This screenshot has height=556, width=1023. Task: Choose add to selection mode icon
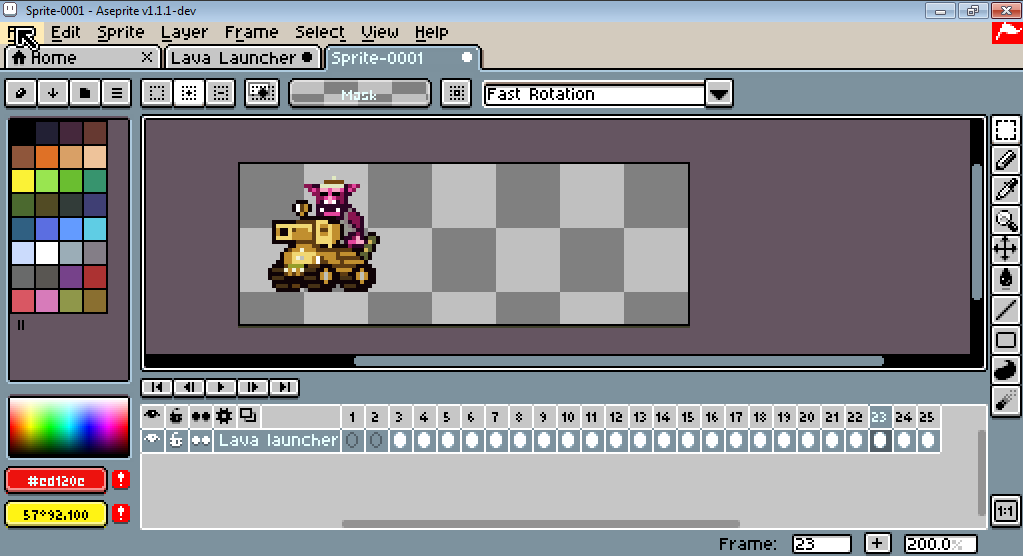(x=189, y=93)
